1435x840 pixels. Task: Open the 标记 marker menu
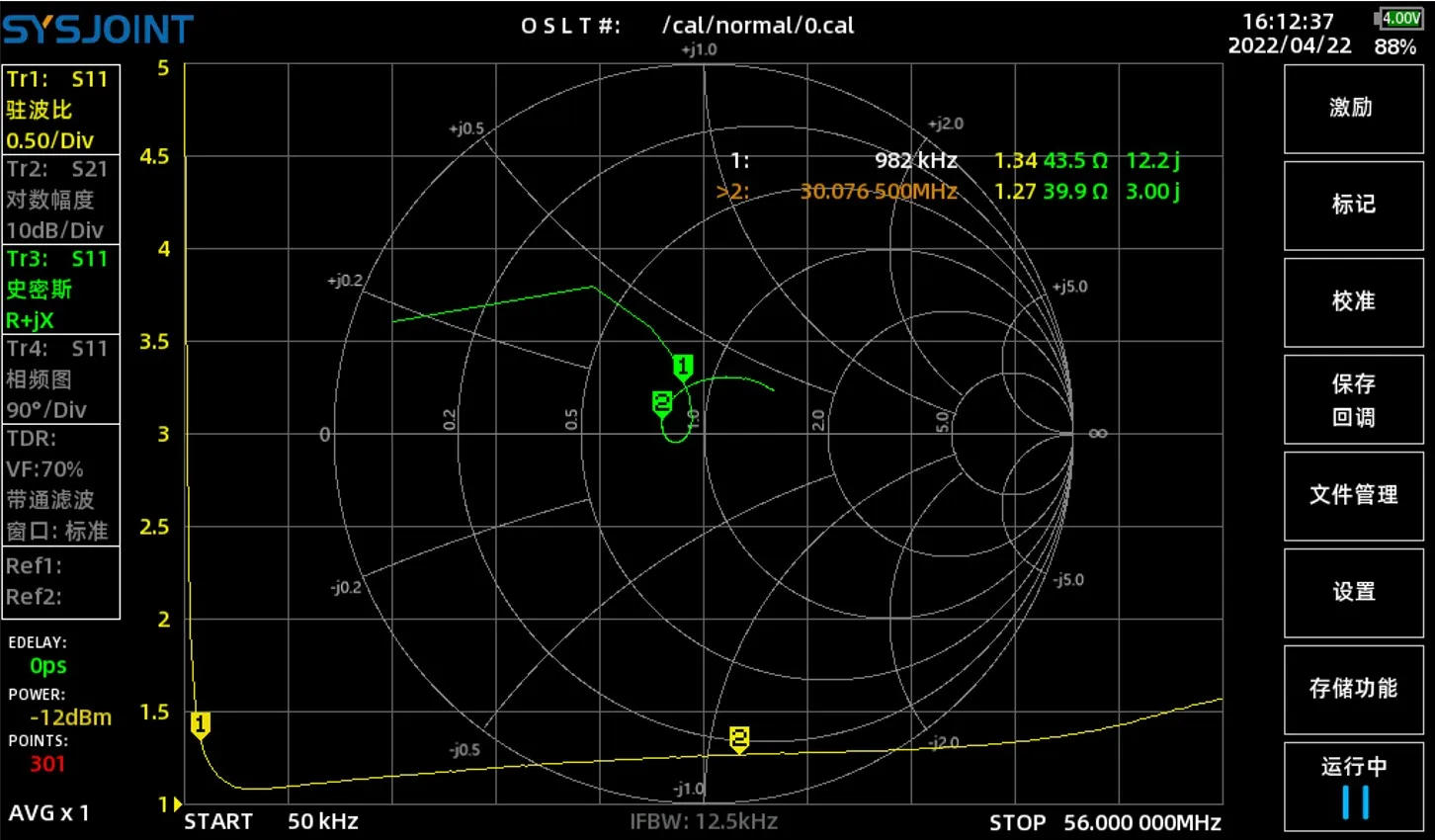(x=1352, y=205)
